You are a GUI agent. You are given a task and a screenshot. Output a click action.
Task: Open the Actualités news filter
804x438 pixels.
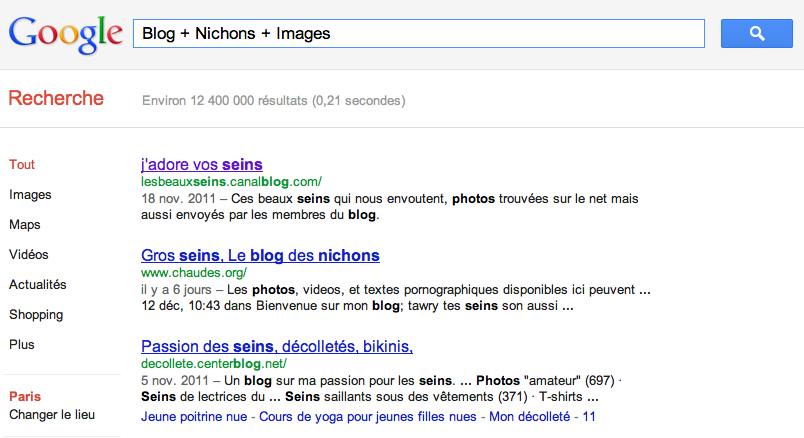pos(37,285)
